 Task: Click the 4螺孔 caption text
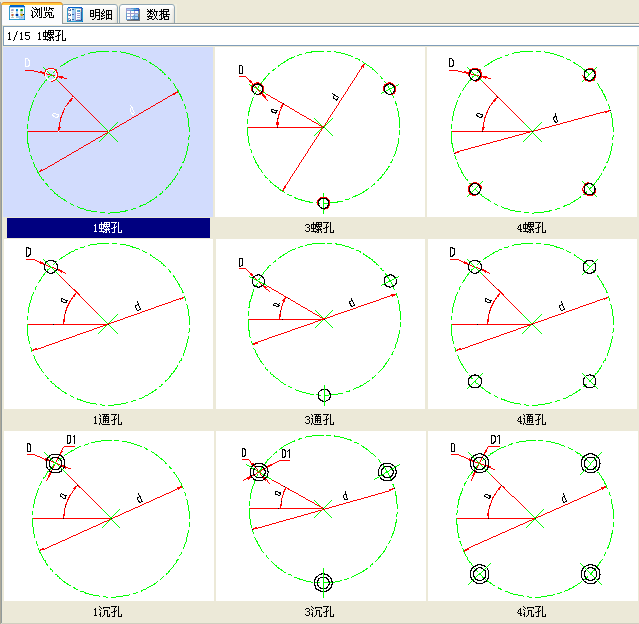[532, 228]
